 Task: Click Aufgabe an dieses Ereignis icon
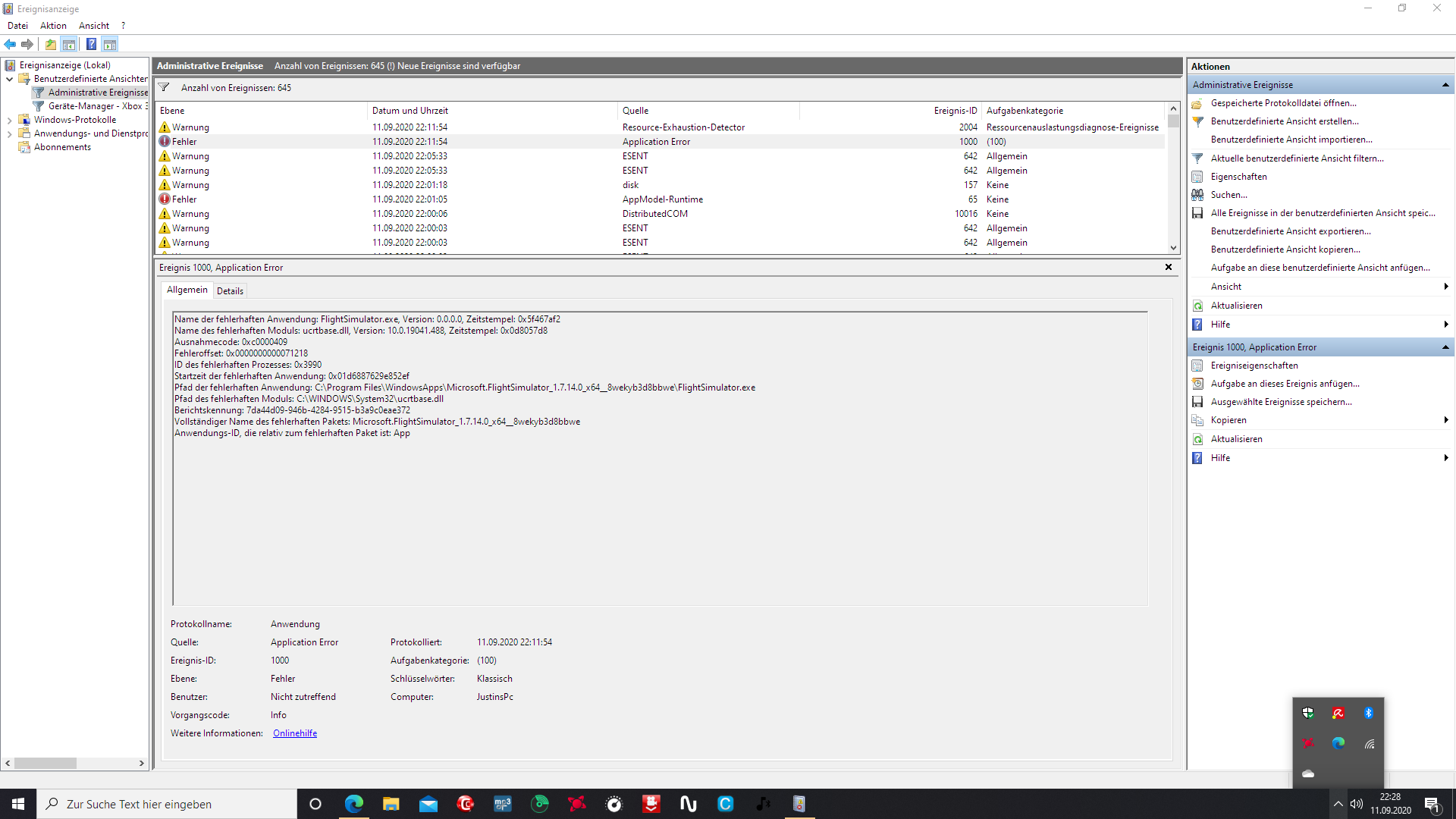point(1197,384)
